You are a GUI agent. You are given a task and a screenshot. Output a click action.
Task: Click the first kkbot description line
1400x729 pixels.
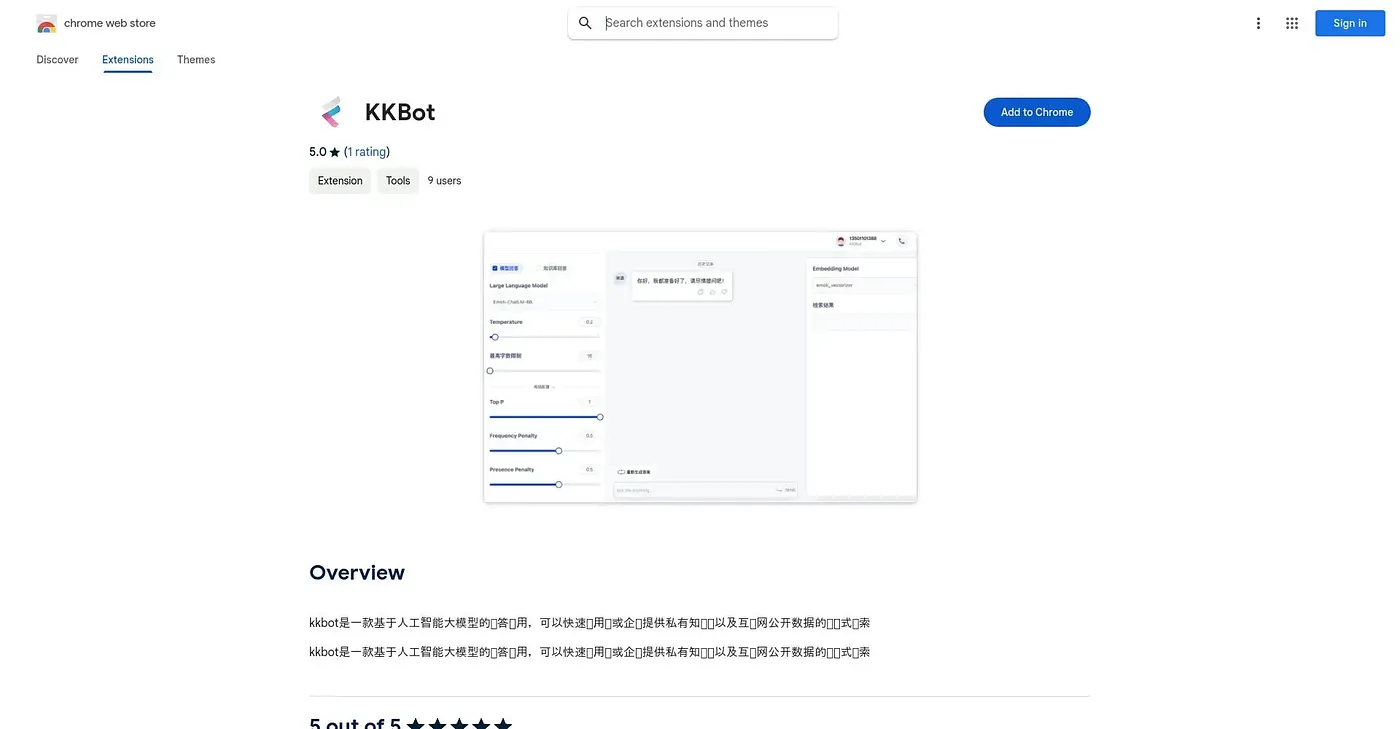(x=590, y=623)
